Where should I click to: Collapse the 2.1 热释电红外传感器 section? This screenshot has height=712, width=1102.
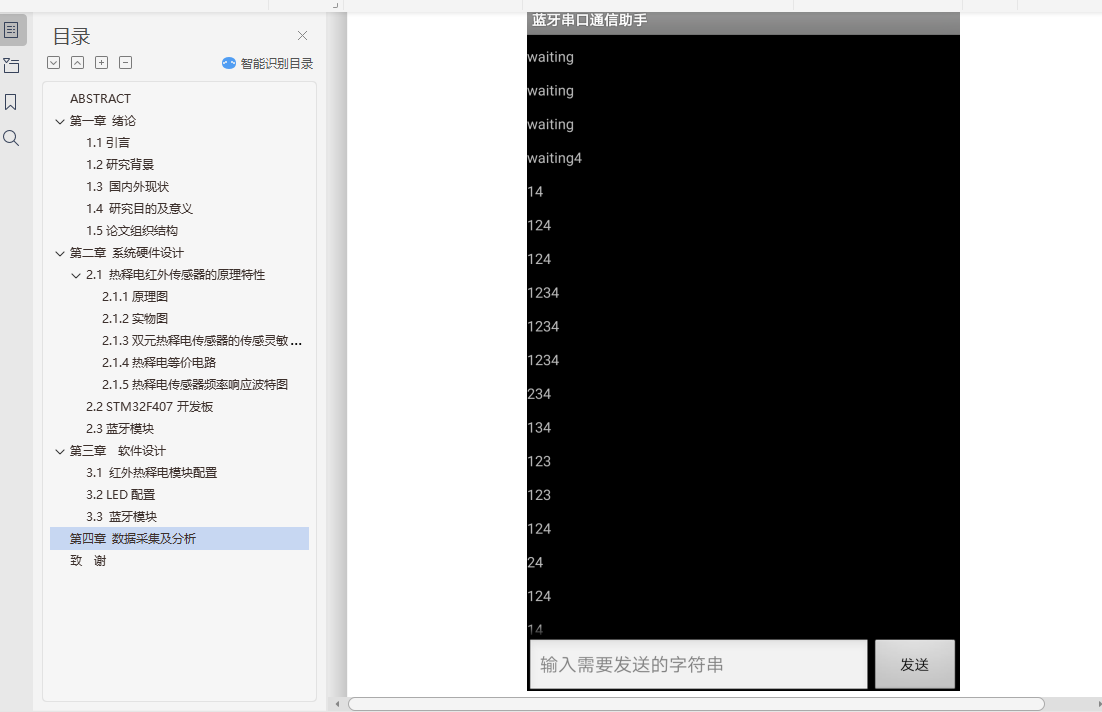pyautogui.click(x=76, y=275)
